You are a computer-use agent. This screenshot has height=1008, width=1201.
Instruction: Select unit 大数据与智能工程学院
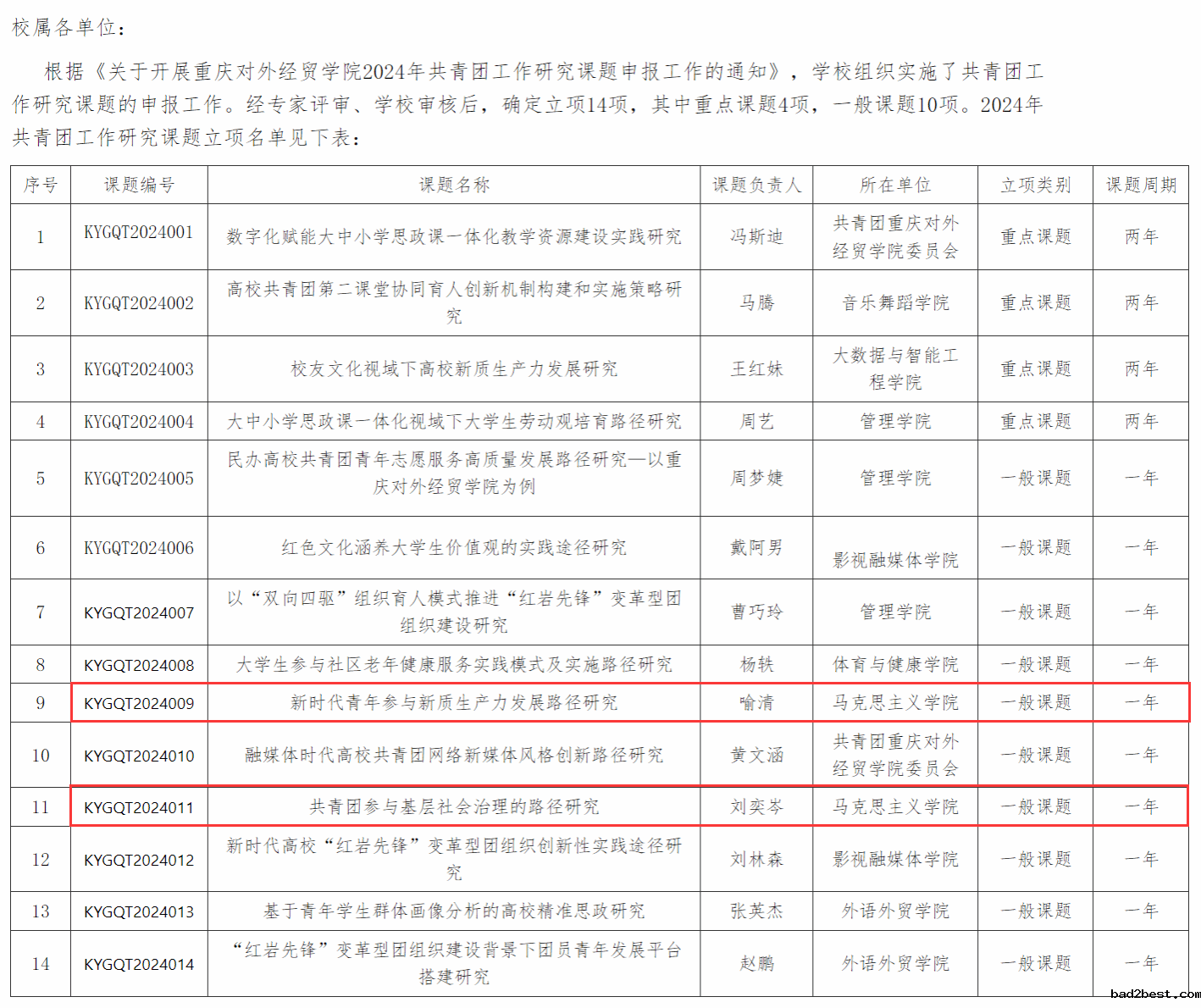pyautogui.click(x=895, y=369)
